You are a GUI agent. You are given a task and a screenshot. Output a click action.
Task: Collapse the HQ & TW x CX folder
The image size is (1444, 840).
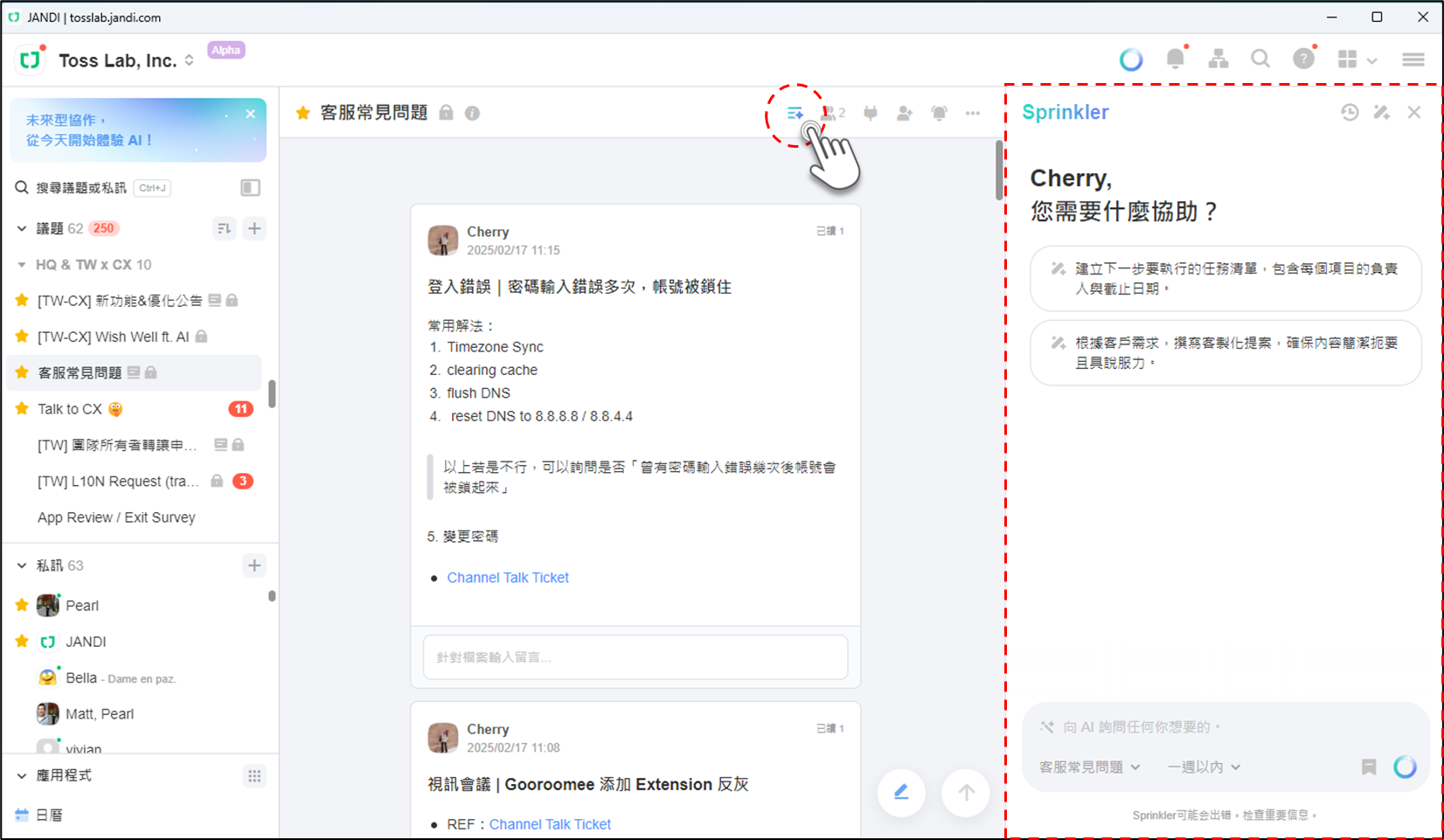click(22, 265)
